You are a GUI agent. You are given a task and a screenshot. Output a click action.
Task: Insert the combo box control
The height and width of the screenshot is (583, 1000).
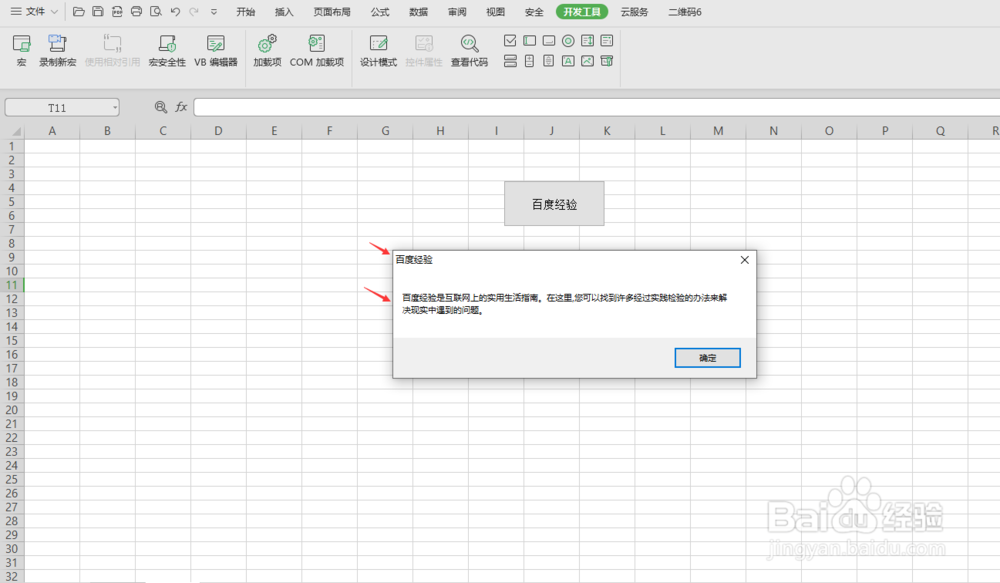coord(607,41)
